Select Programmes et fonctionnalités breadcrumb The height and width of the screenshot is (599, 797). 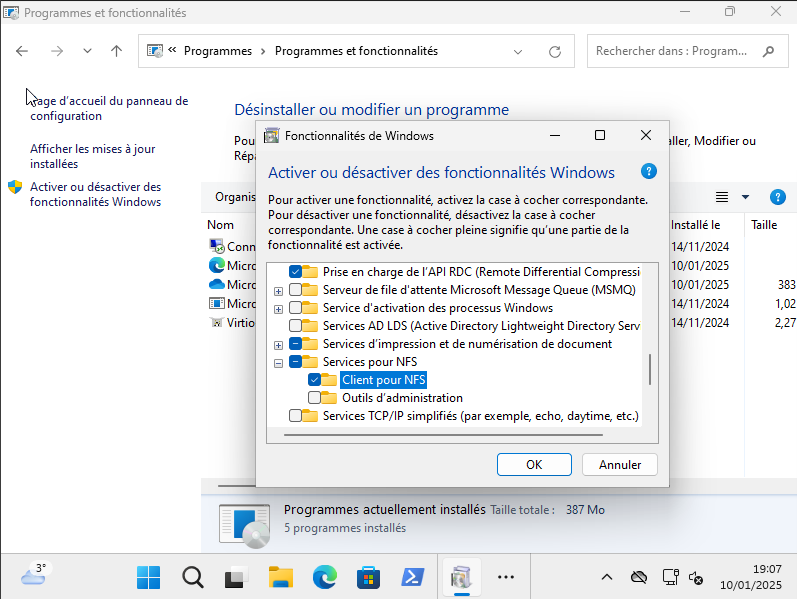pyautogui.click(x=356, y=51)
